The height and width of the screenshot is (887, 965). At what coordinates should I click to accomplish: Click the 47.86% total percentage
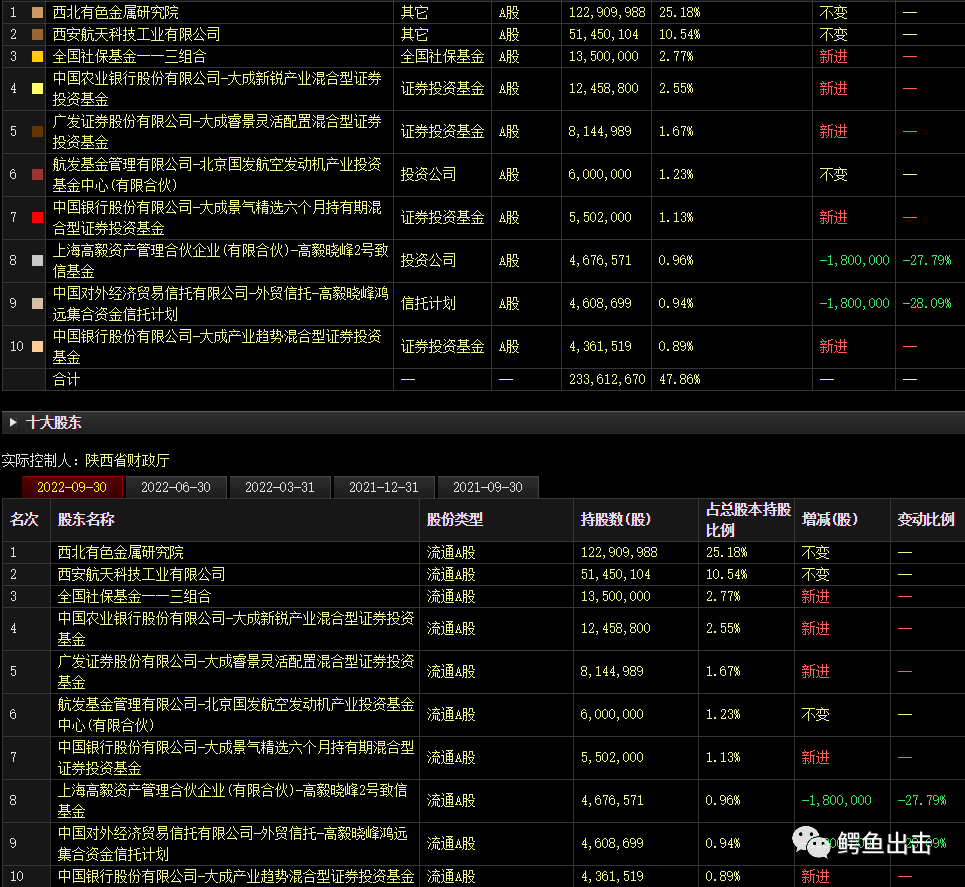click(679, 379)
